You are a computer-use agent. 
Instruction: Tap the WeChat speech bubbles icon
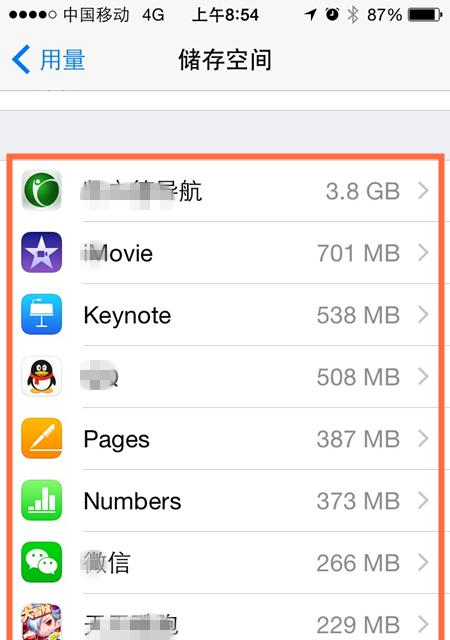point(42,562)
